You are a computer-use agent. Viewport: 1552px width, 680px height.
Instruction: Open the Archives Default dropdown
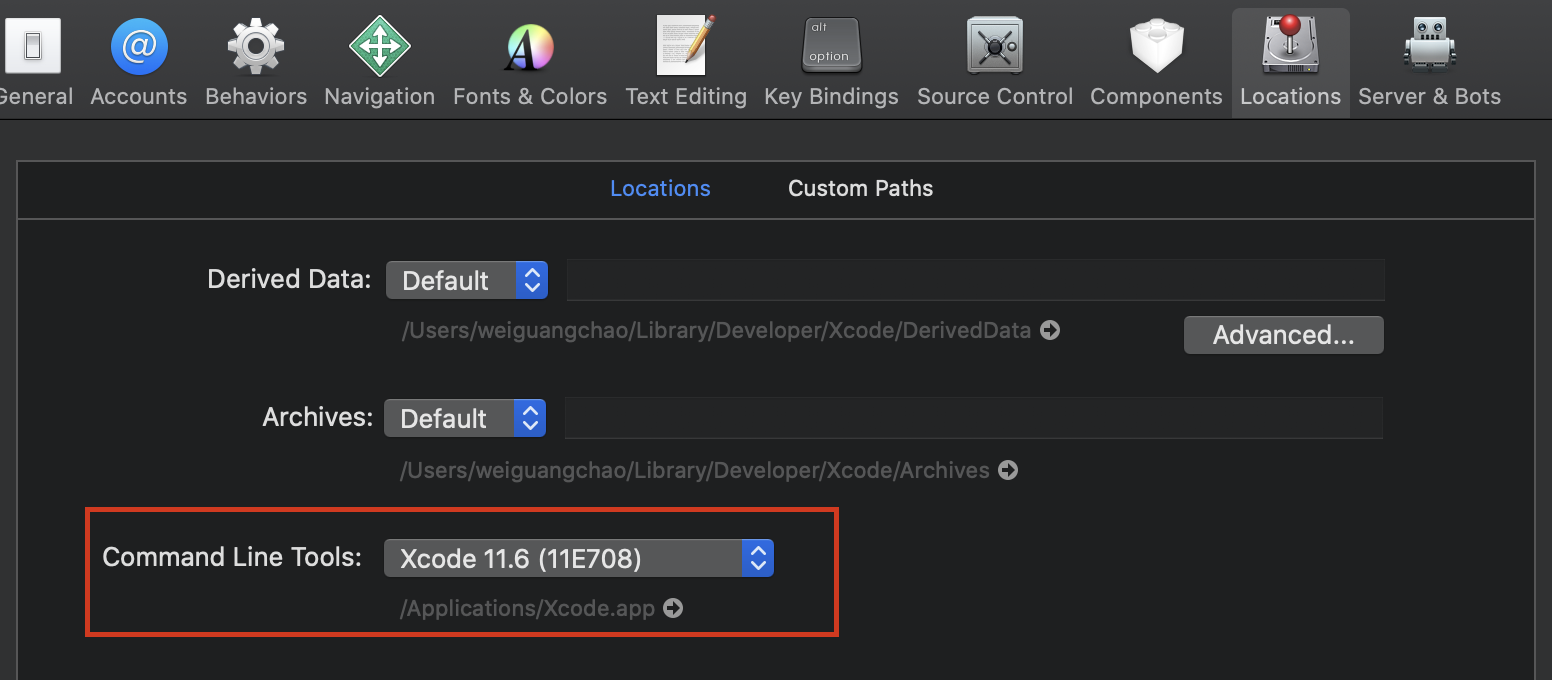(x=465, y=418)
